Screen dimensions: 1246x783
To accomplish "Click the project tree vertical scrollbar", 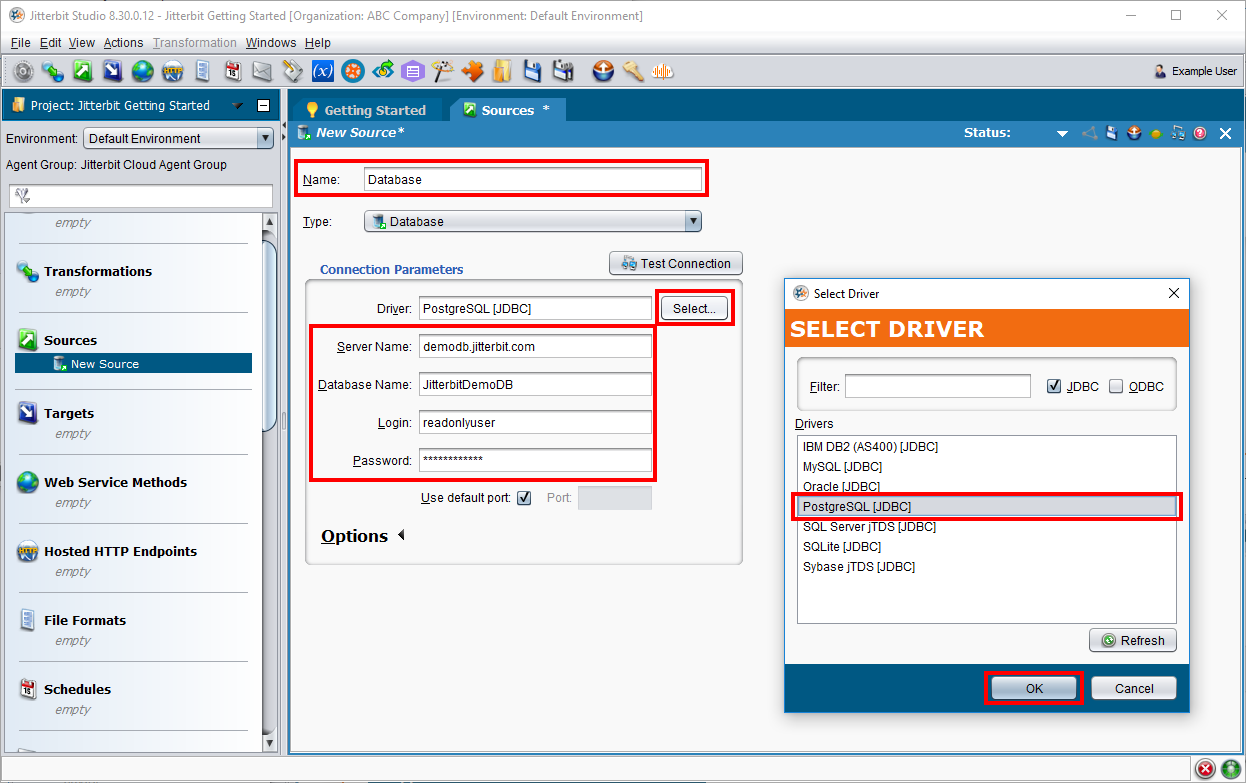I will (x=269, y=330).
